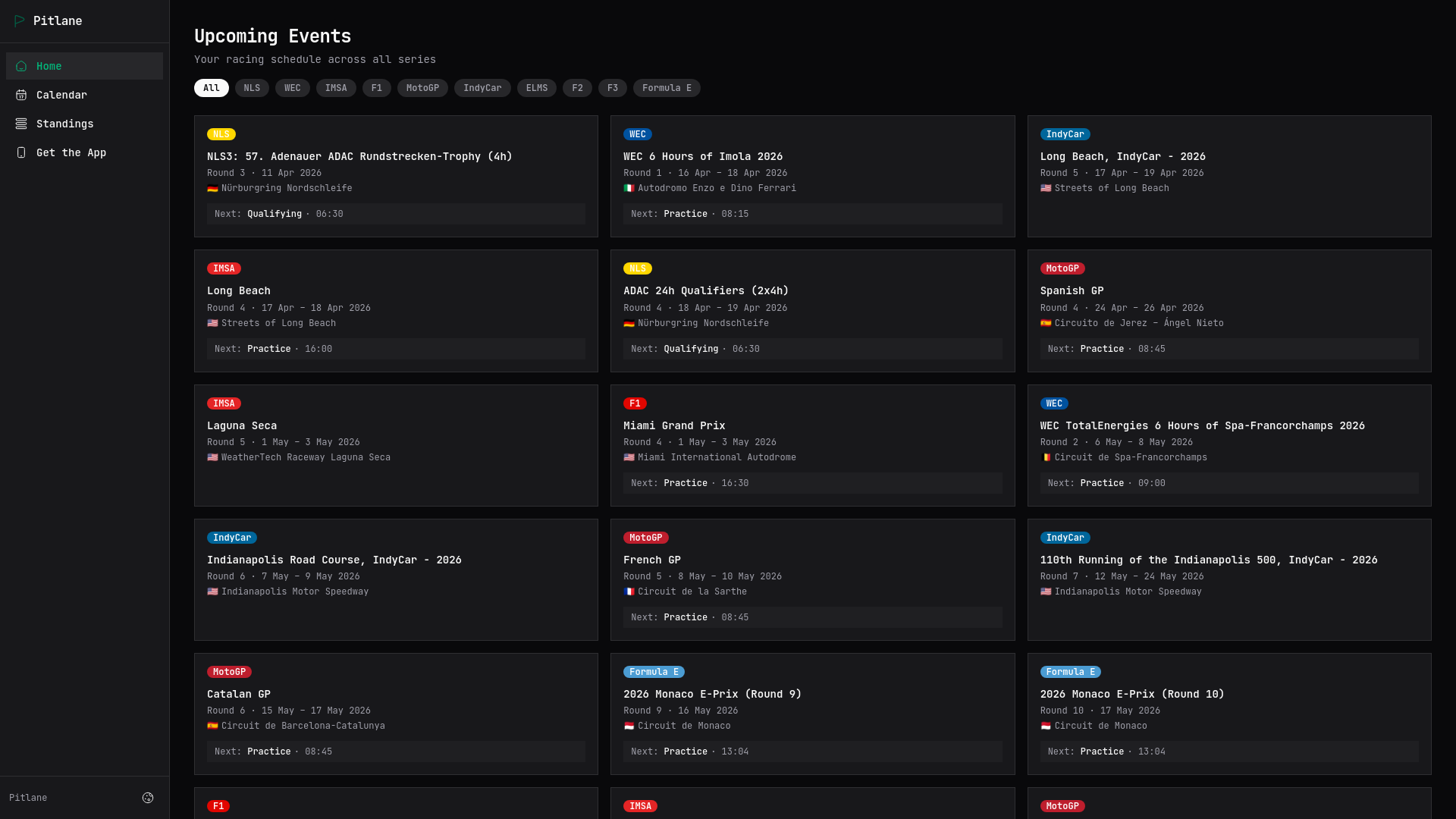Screen dimensions: 1456x819
Task: Click the Spanish flag next to Circuito de Jerez
Action: pyautogui.click(x=1046, y=323)
